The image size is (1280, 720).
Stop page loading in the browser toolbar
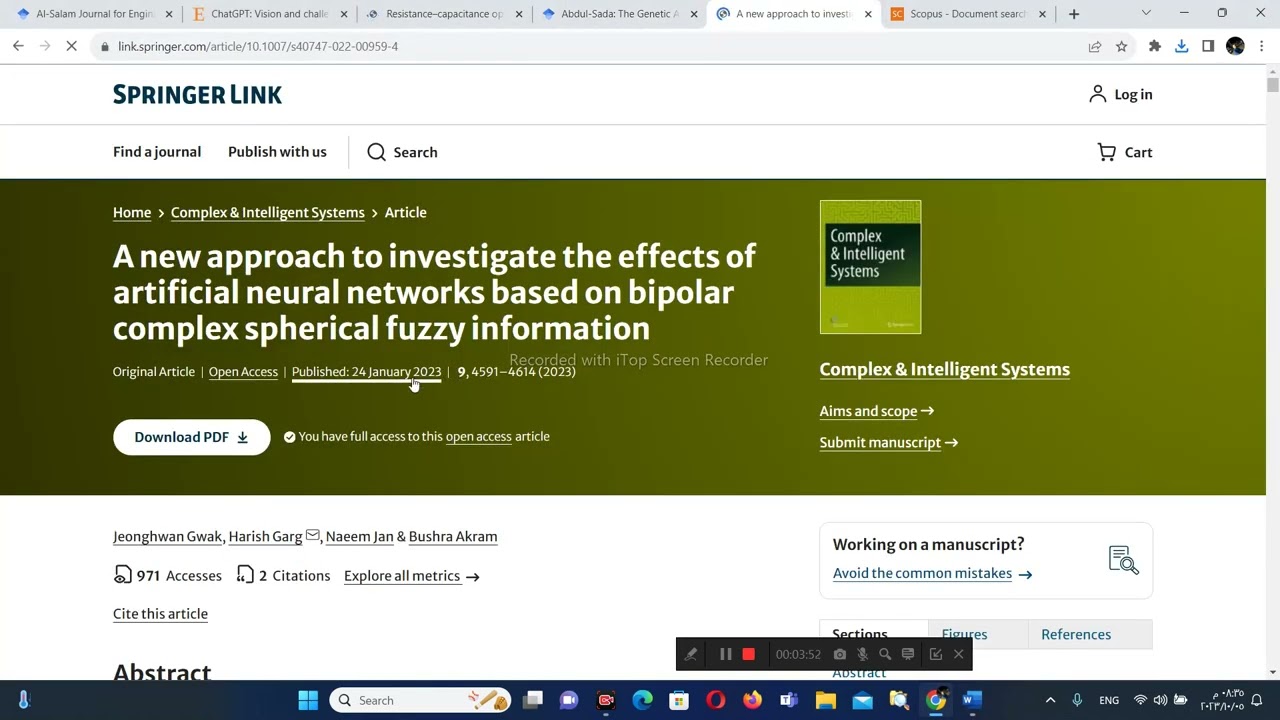click(x=72, y=46)
